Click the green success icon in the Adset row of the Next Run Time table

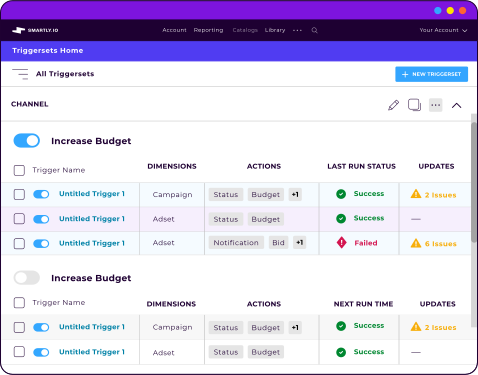(x=341, y=352)
